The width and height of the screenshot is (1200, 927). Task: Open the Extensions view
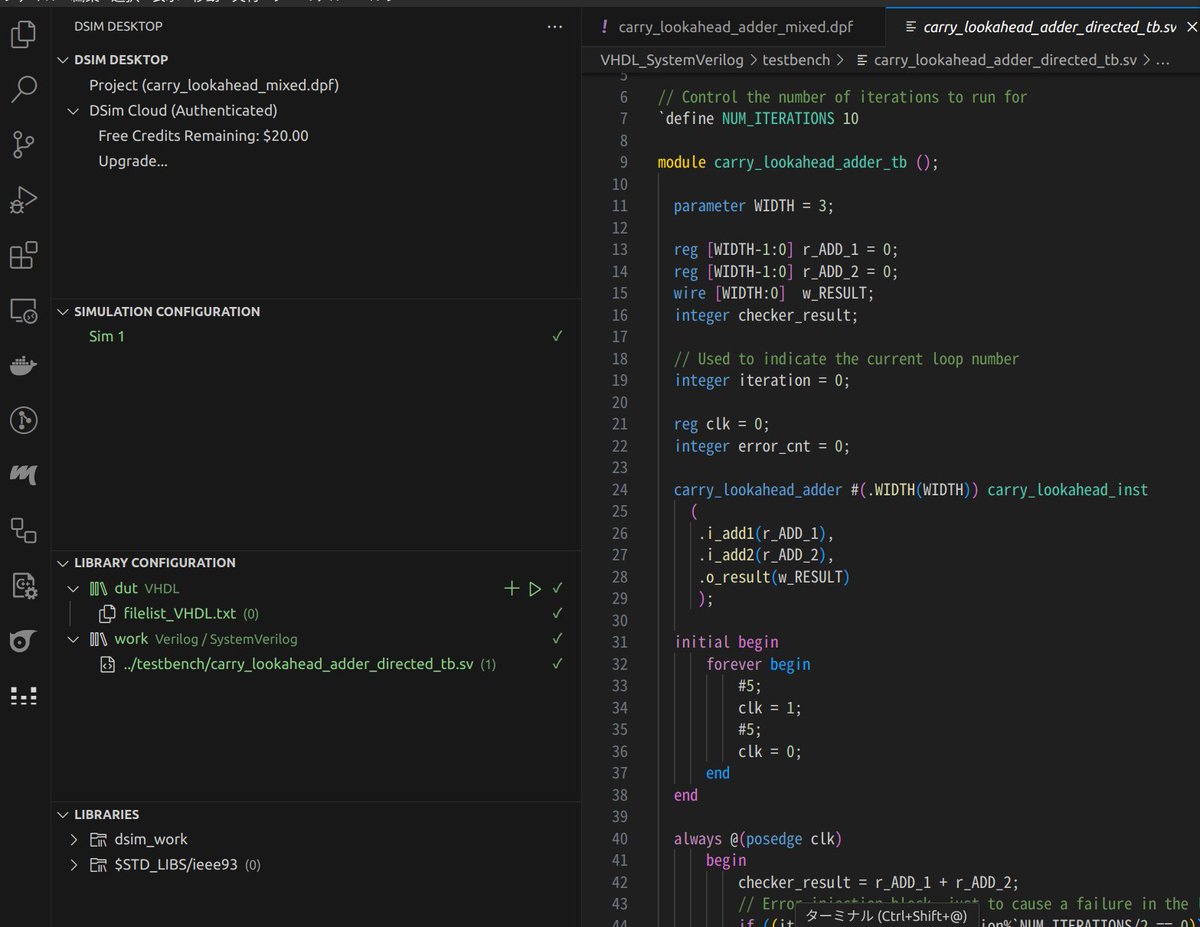24,255
